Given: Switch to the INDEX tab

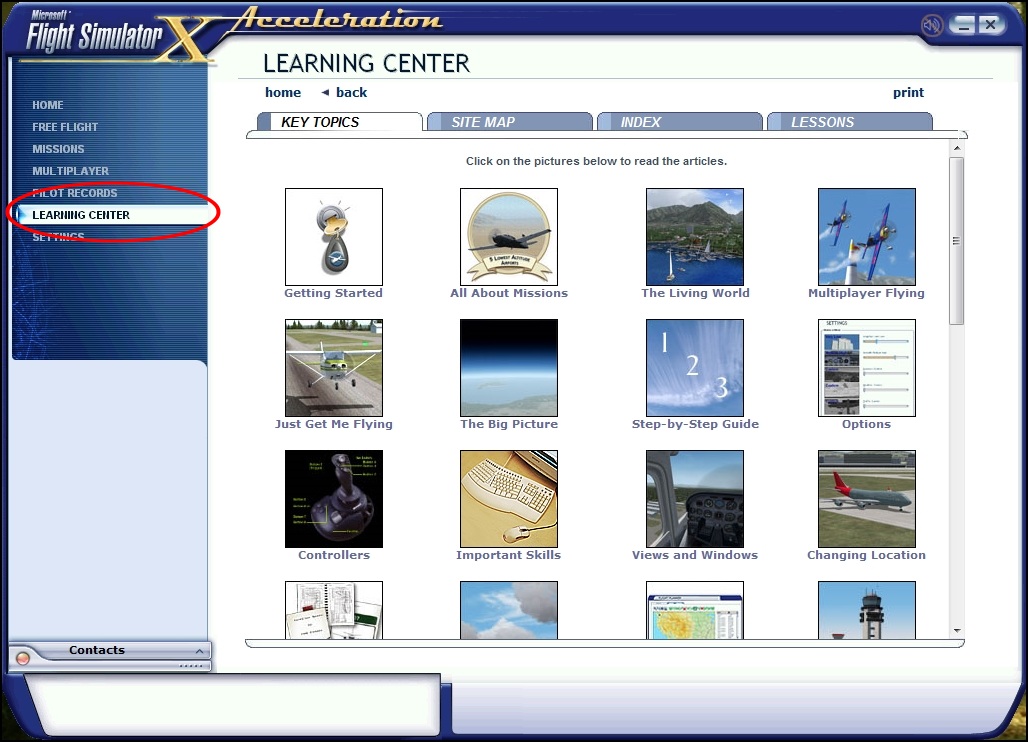Looking at the screenshot, I should point(680,122).
